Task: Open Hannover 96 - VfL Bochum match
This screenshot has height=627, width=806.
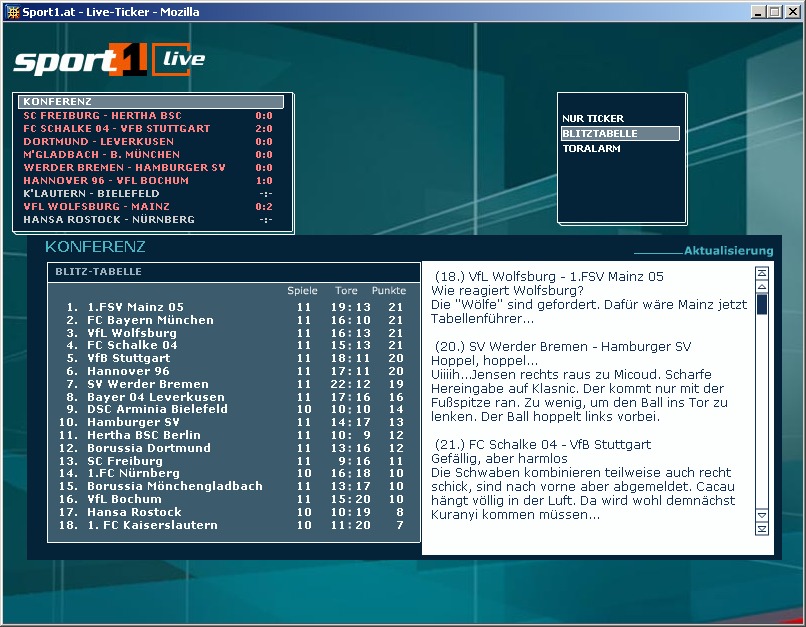Action: (148, 180)
